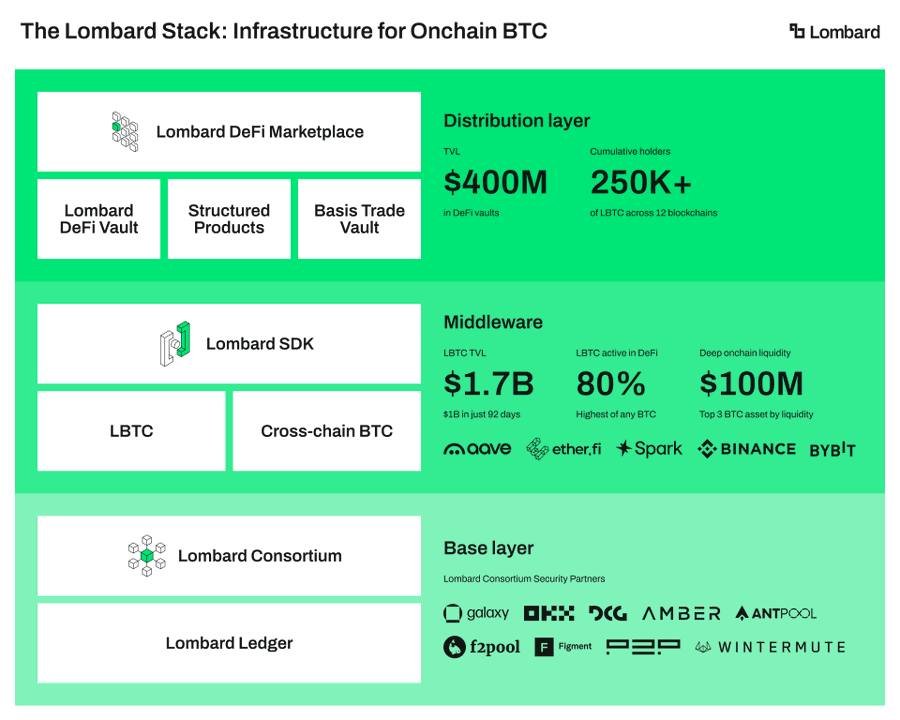Click the $1.7B LBTC TVL figure
This screenshot has width=900, height=720.
click(488, 384)
